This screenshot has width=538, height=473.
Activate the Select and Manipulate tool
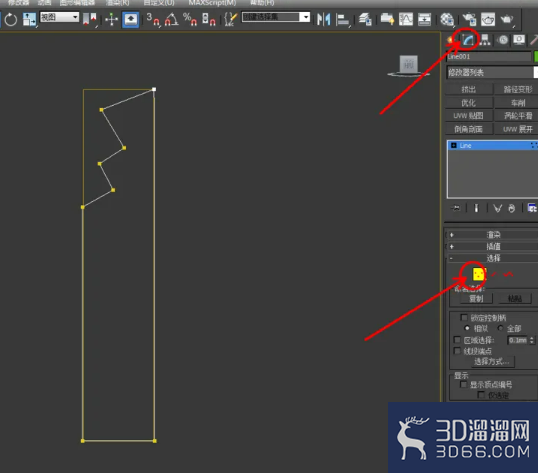click(x=112, y=19)
